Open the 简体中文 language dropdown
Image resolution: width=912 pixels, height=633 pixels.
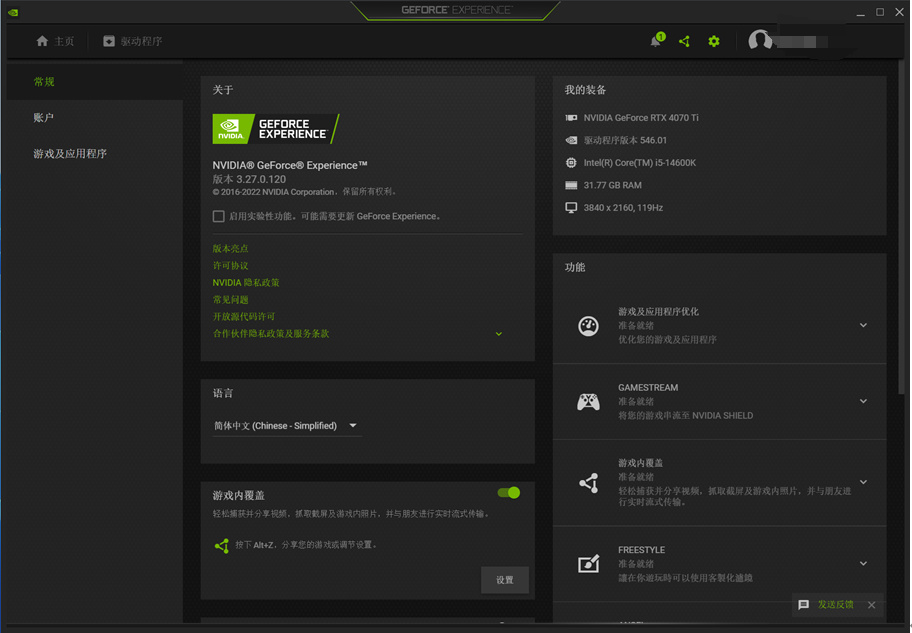tap(286, 426)
